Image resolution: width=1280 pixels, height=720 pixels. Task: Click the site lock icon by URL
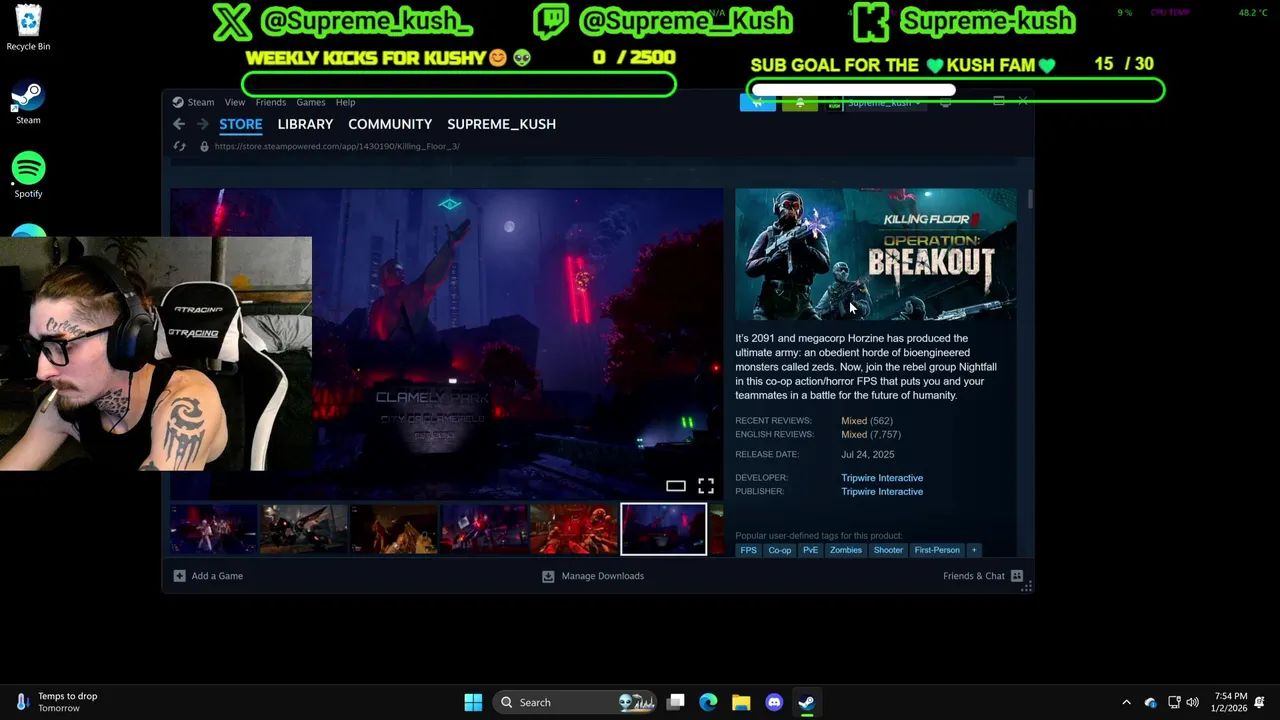pyautogui.click(x=204, y=146)
